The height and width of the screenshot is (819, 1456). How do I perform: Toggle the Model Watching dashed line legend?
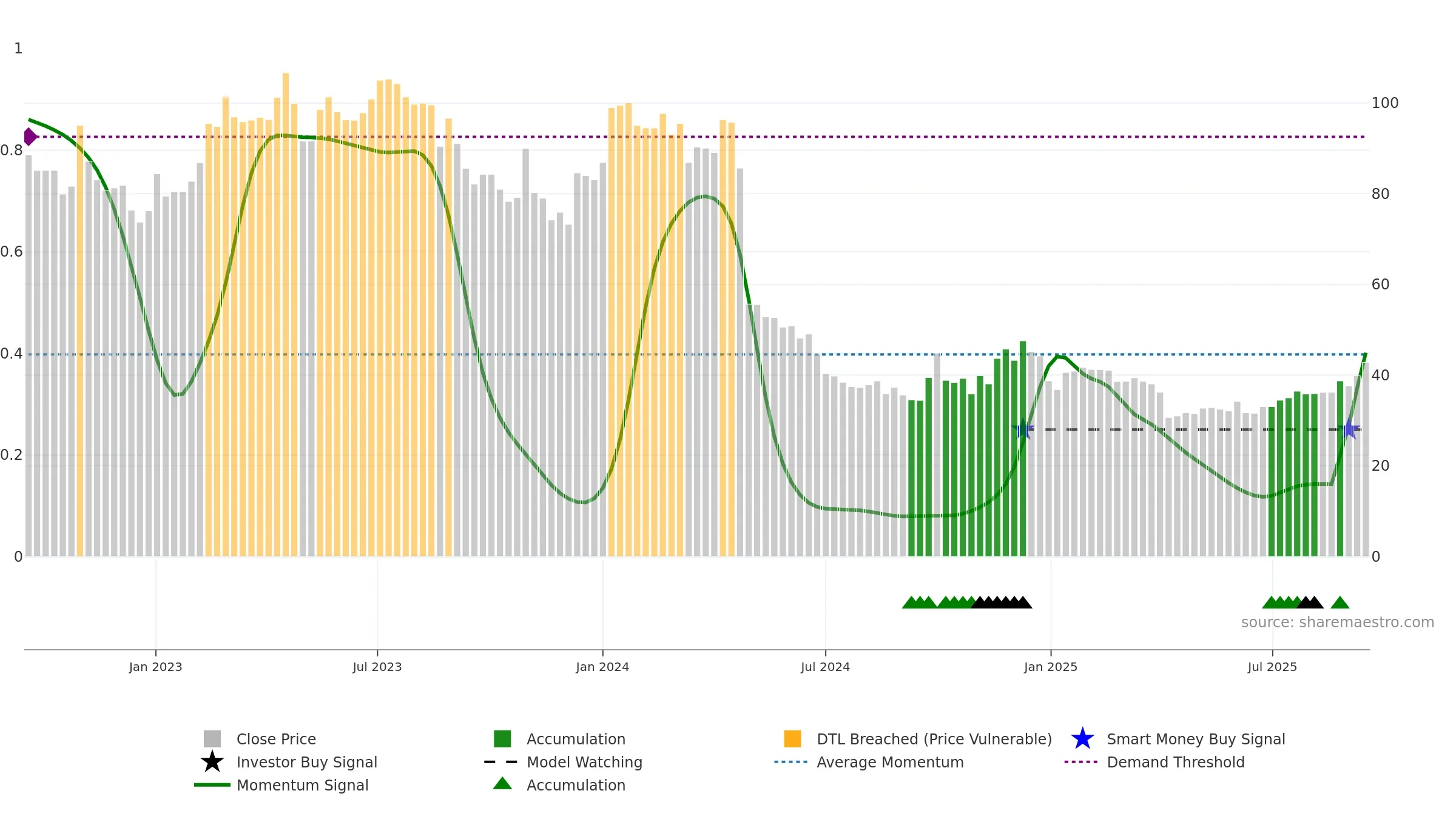(501, 762)
